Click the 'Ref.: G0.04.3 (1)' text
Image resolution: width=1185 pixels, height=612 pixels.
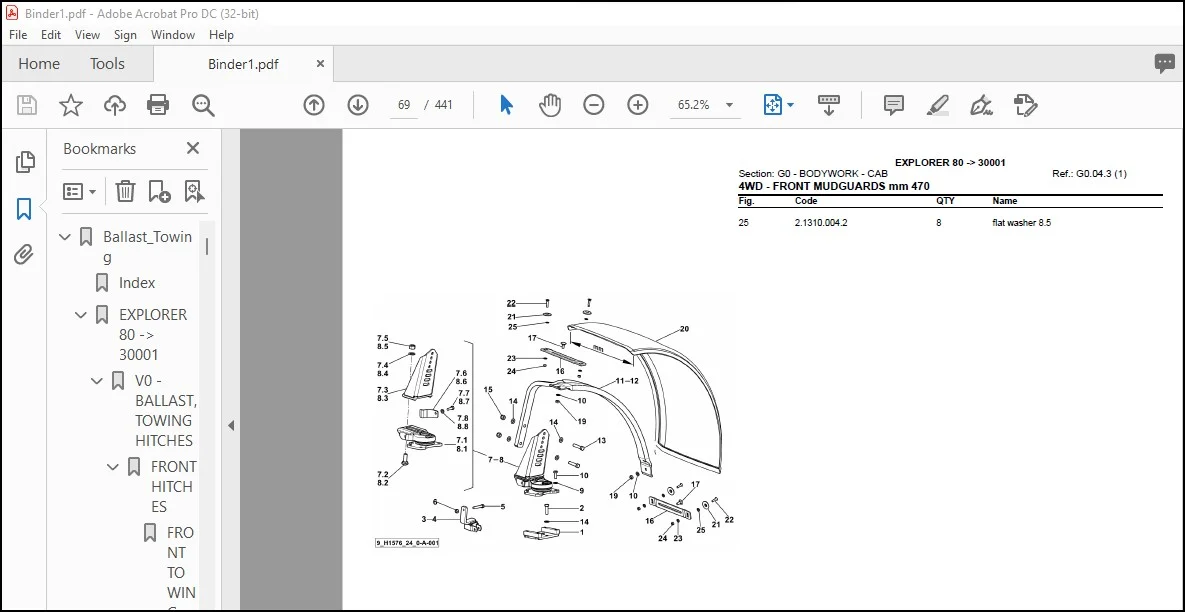(x=1089, y=174)
